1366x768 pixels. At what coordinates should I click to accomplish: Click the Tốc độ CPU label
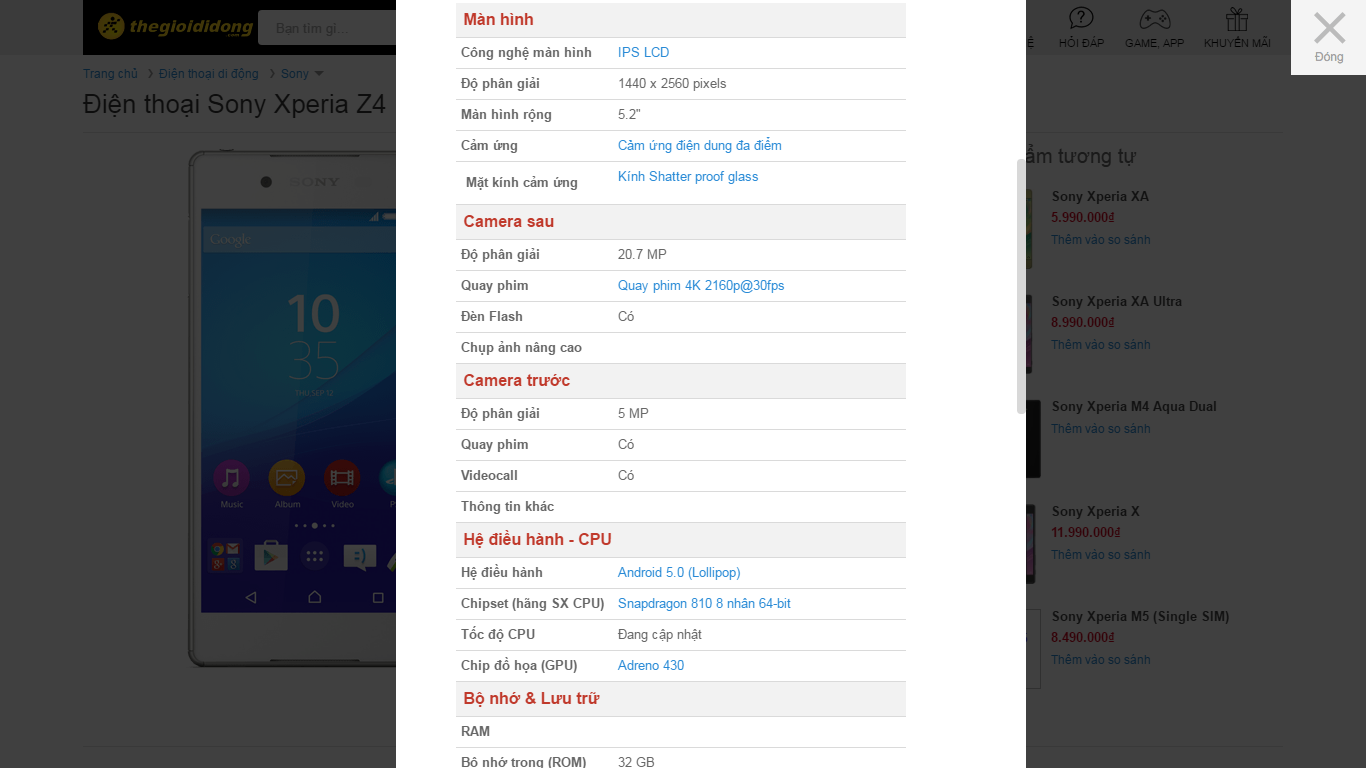(498, 635)
